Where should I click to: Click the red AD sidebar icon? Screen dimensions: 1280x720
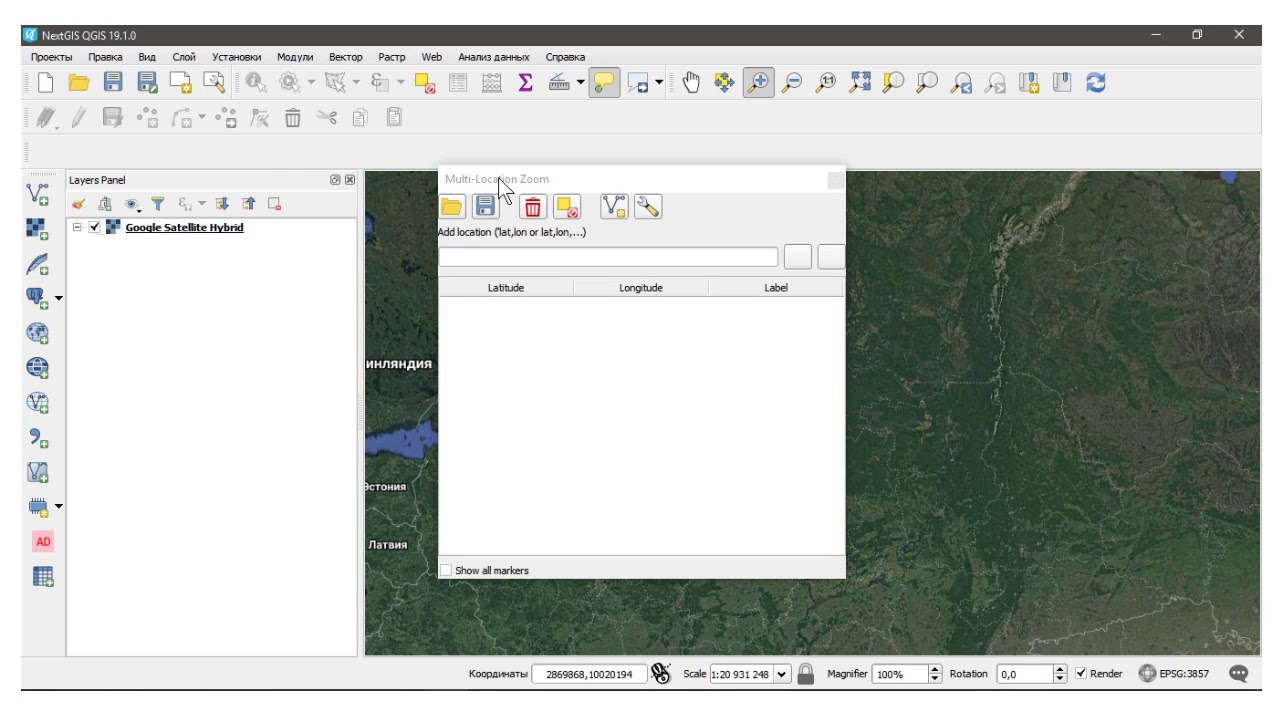43,541
